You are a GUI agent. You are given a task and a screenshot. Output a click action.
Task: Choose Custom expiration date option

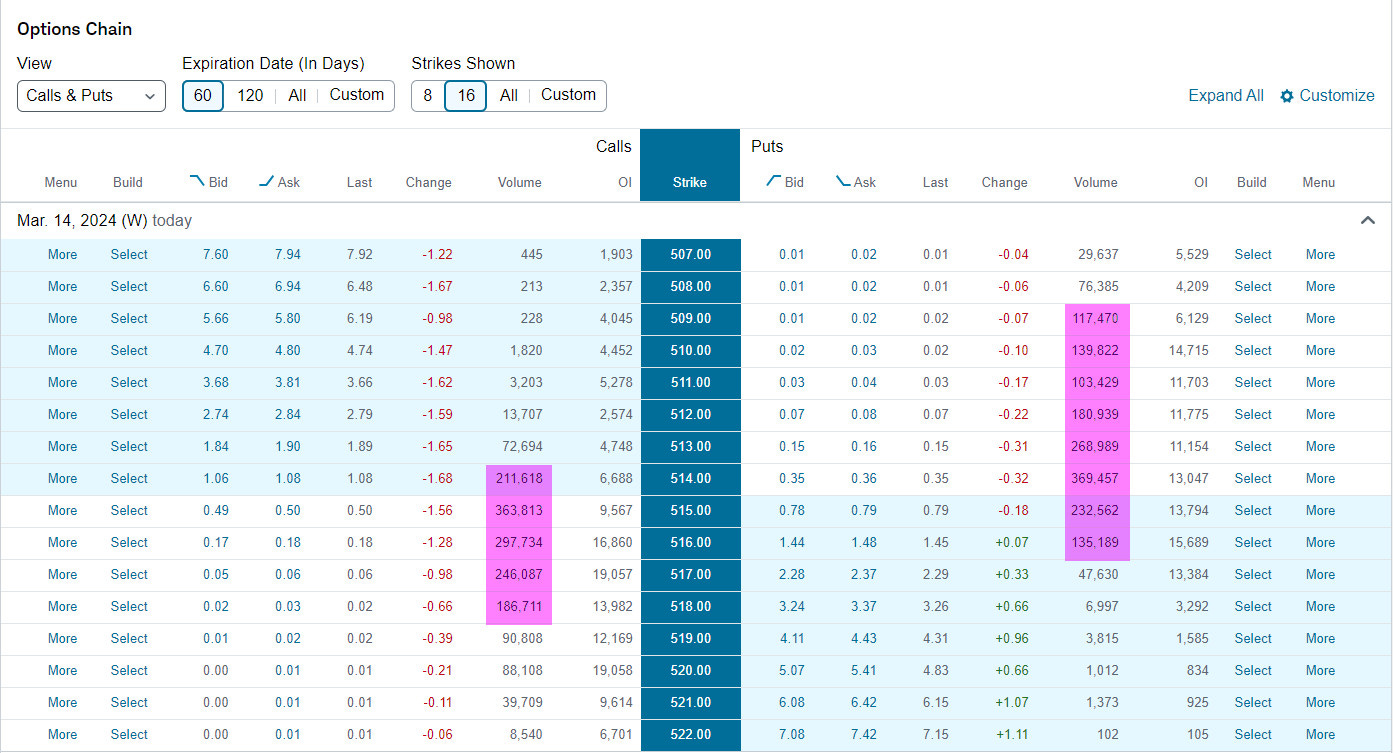[357, 96]
